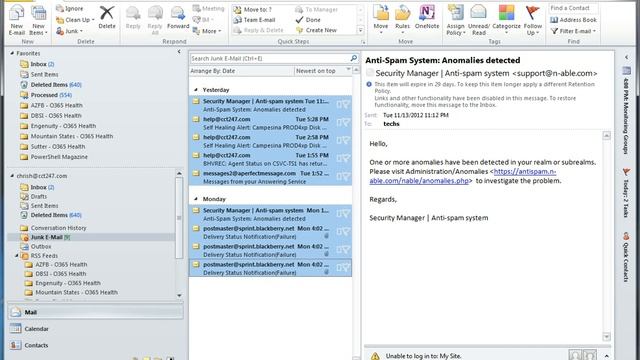Apply the Done quick step
The image size is (640, 360).
tap(309, 20)
